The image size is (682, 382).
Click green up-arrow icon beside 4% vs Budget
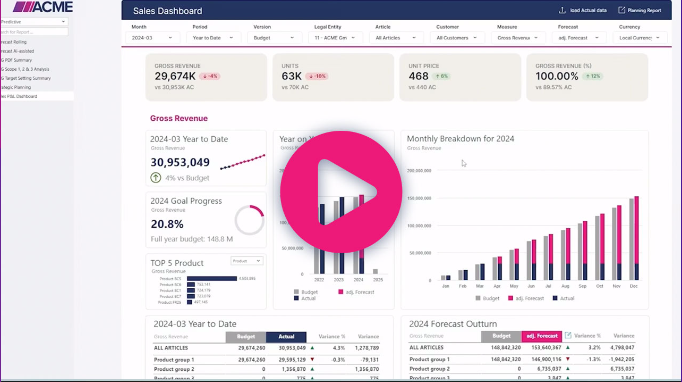pyautogui.click(x=156, y=178)
